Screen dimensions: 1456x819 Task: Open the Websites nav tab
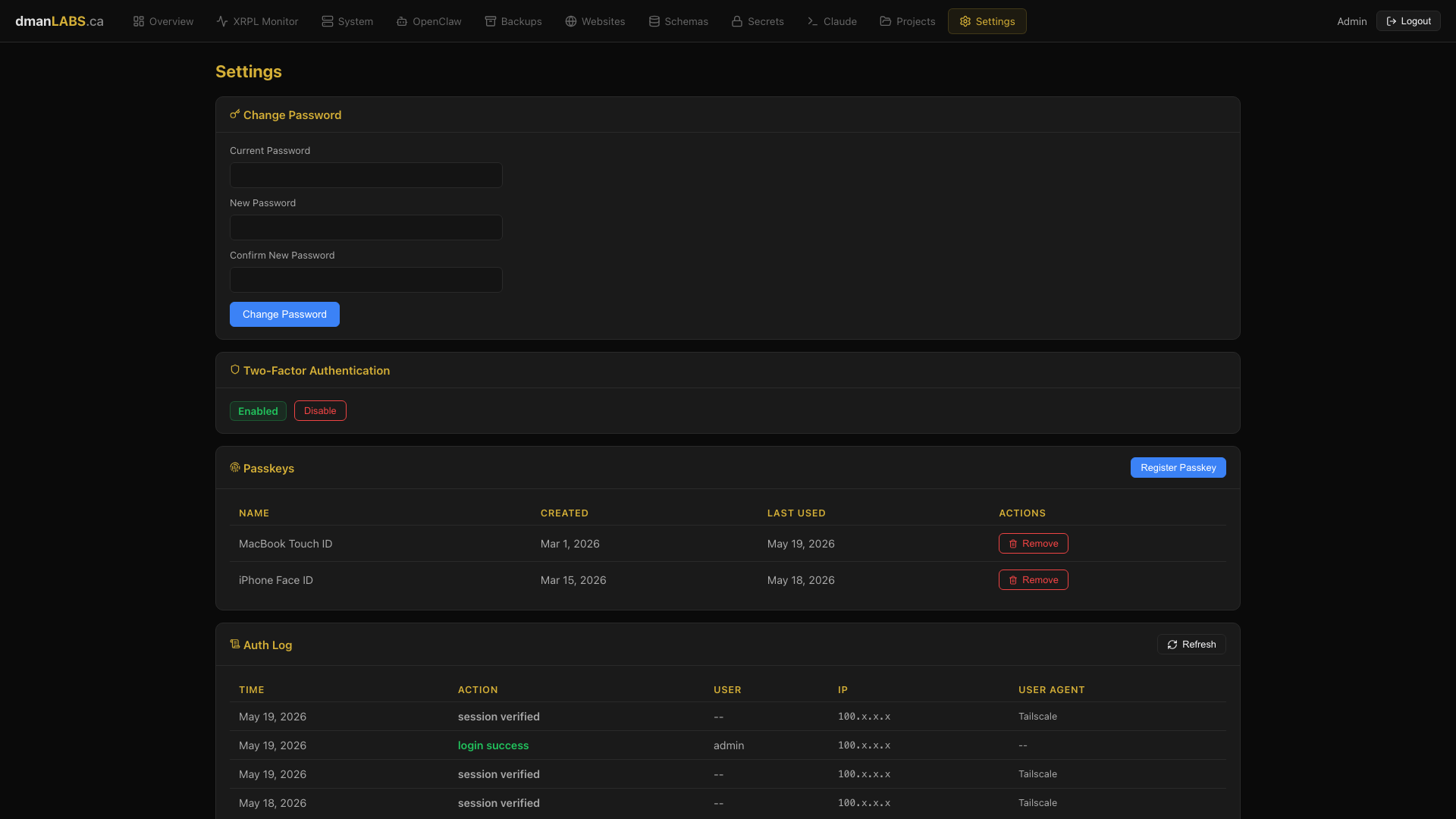tap(595, 21)
